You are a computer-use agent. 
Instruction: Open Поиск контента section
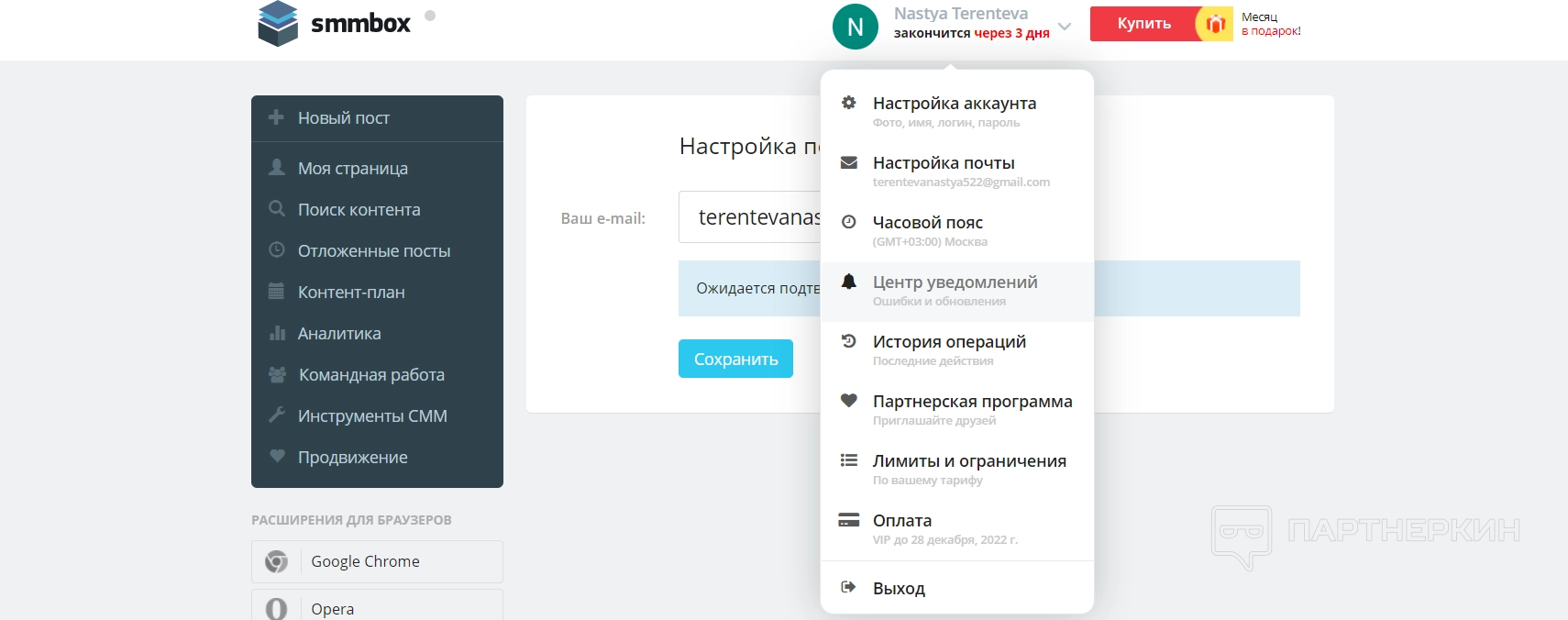pyautogui.click(x=377, y=209)
